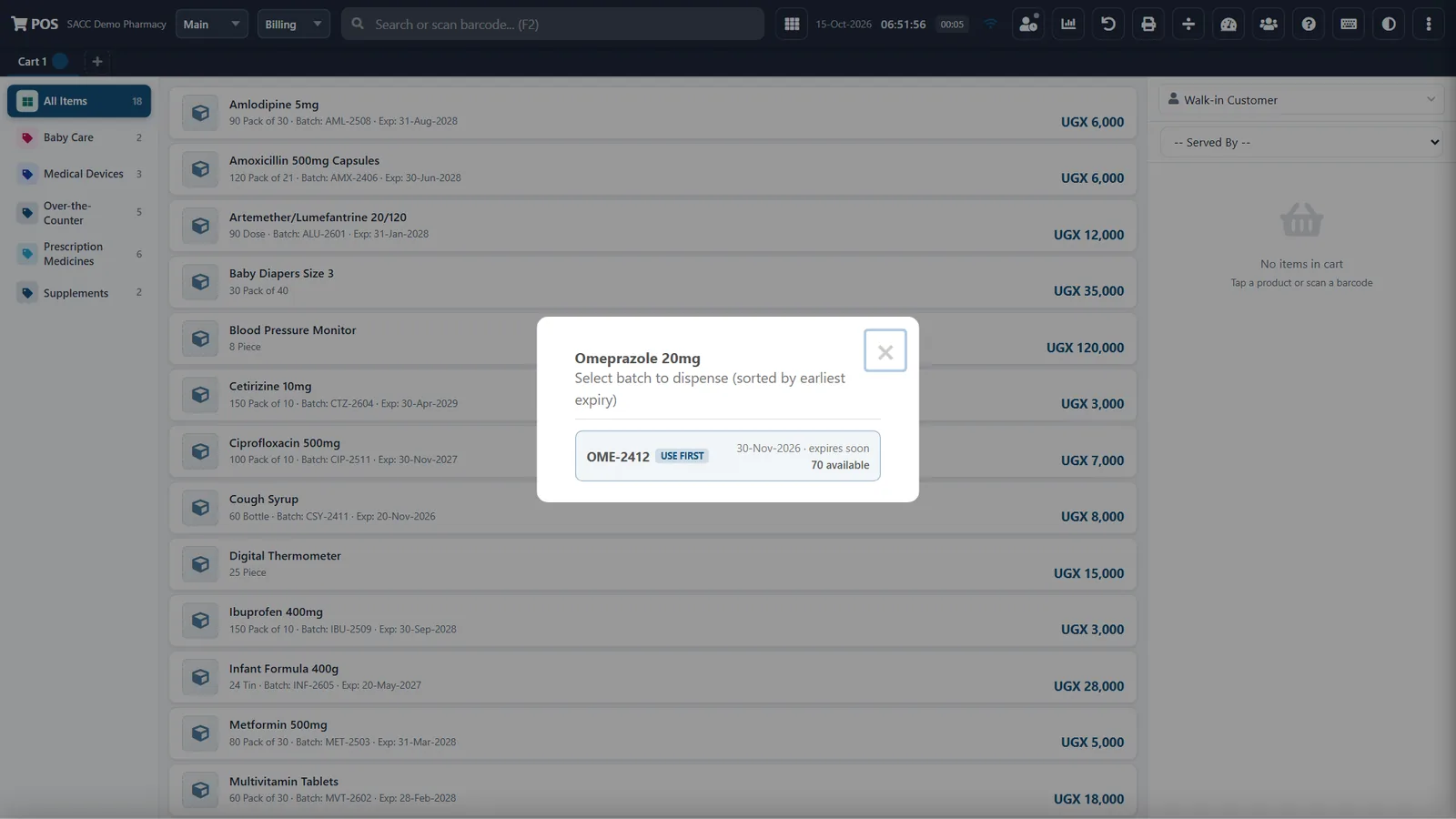Open the help question mark icon
This screenshot has width=1456, height=819.
(x=1309, y=25)
